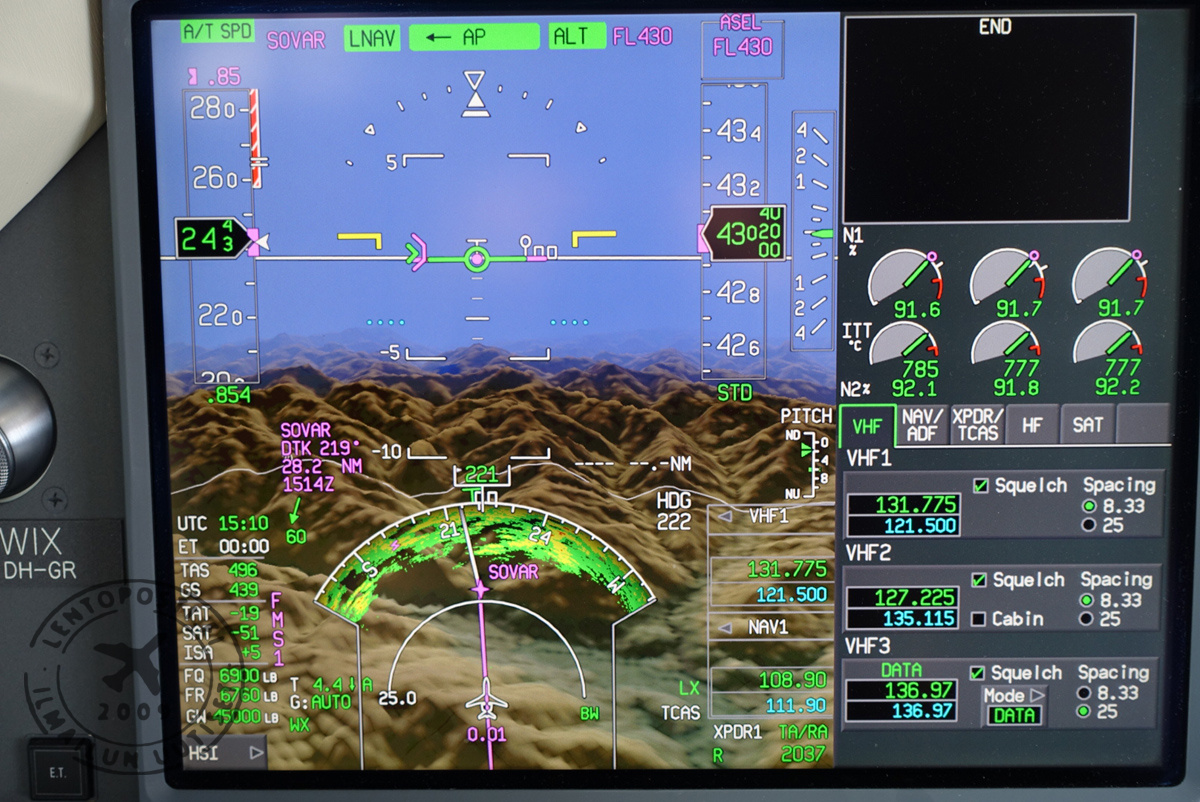The image size is (1200, 802).
Task: Open the NAV1 radio selector arrow
Action: coord(726,628)
